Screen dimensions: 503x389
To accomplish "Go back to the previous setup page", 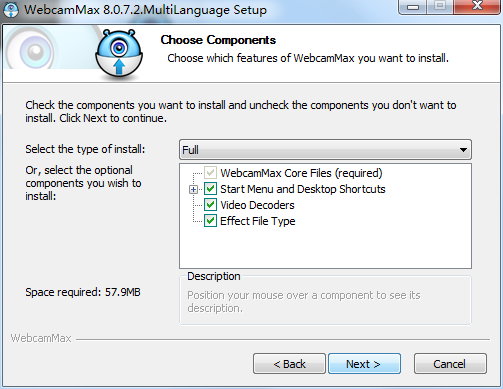I will (289, 364).
